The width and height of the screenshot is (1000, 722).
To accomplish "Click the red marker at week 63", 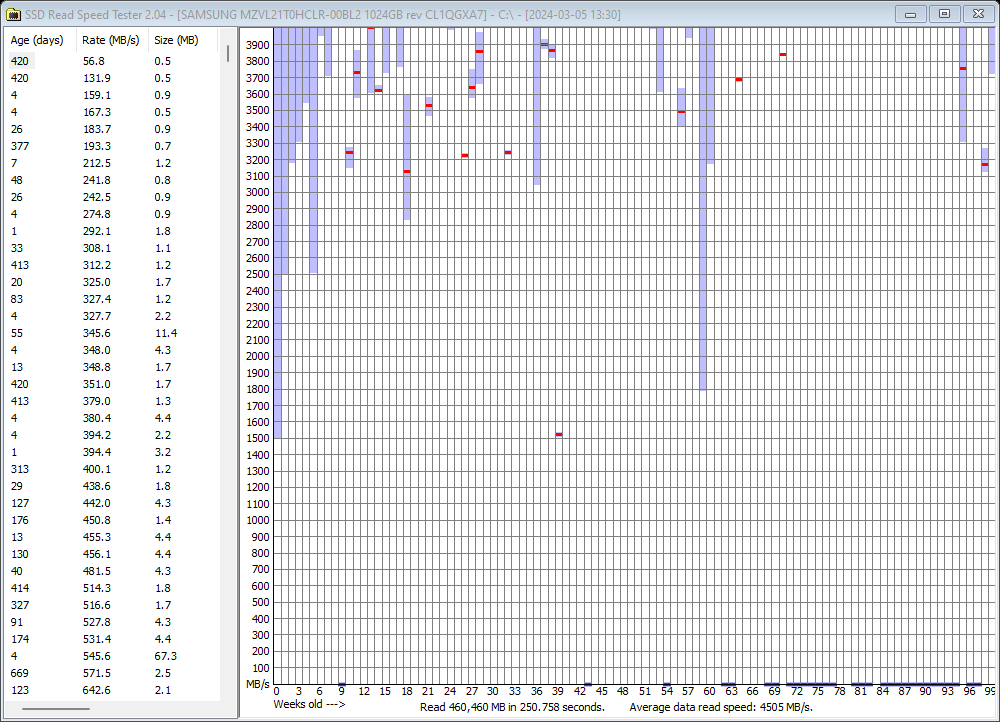I will coord(738,79).
